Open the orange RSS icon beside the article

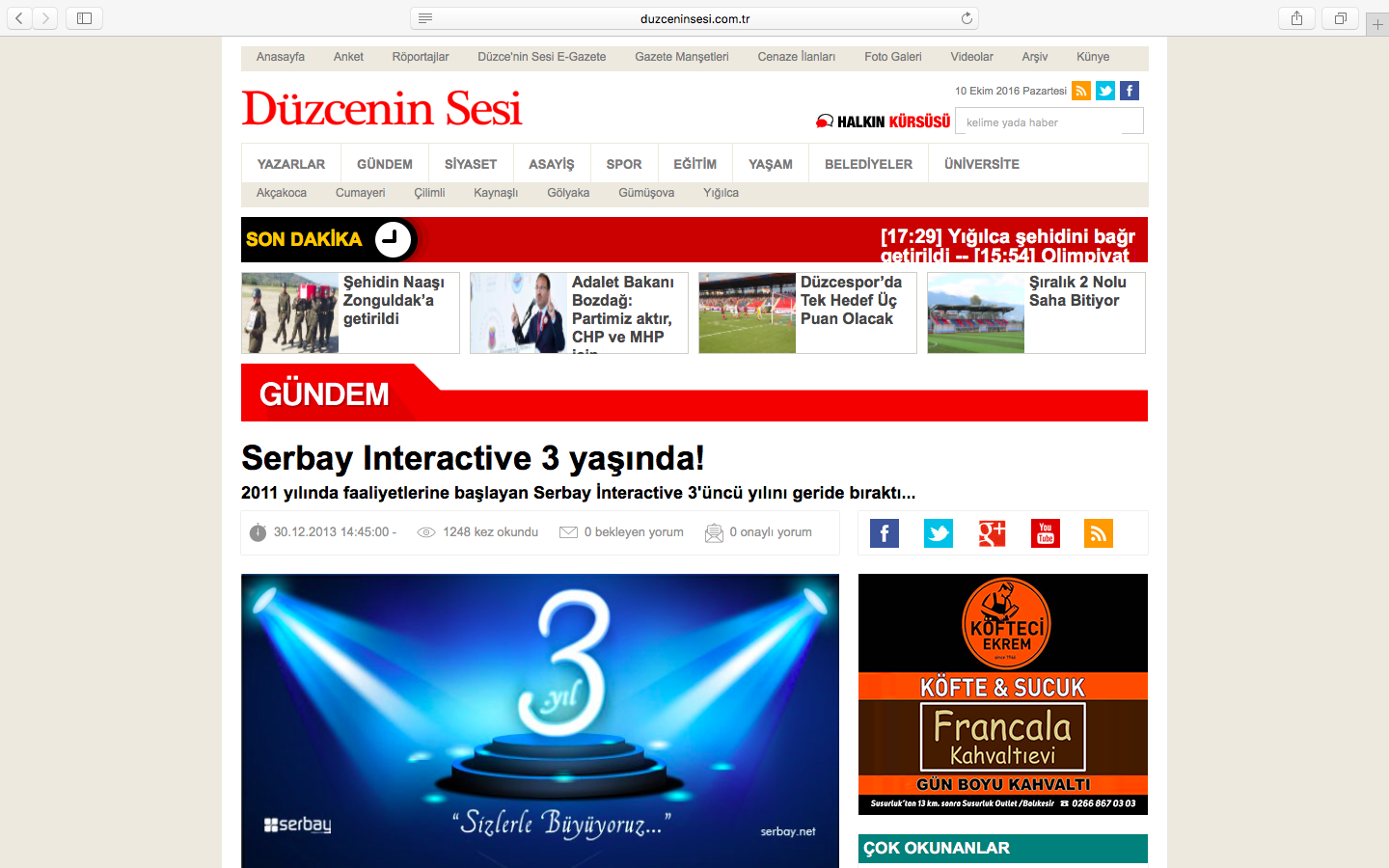(x=1099, y=533)
